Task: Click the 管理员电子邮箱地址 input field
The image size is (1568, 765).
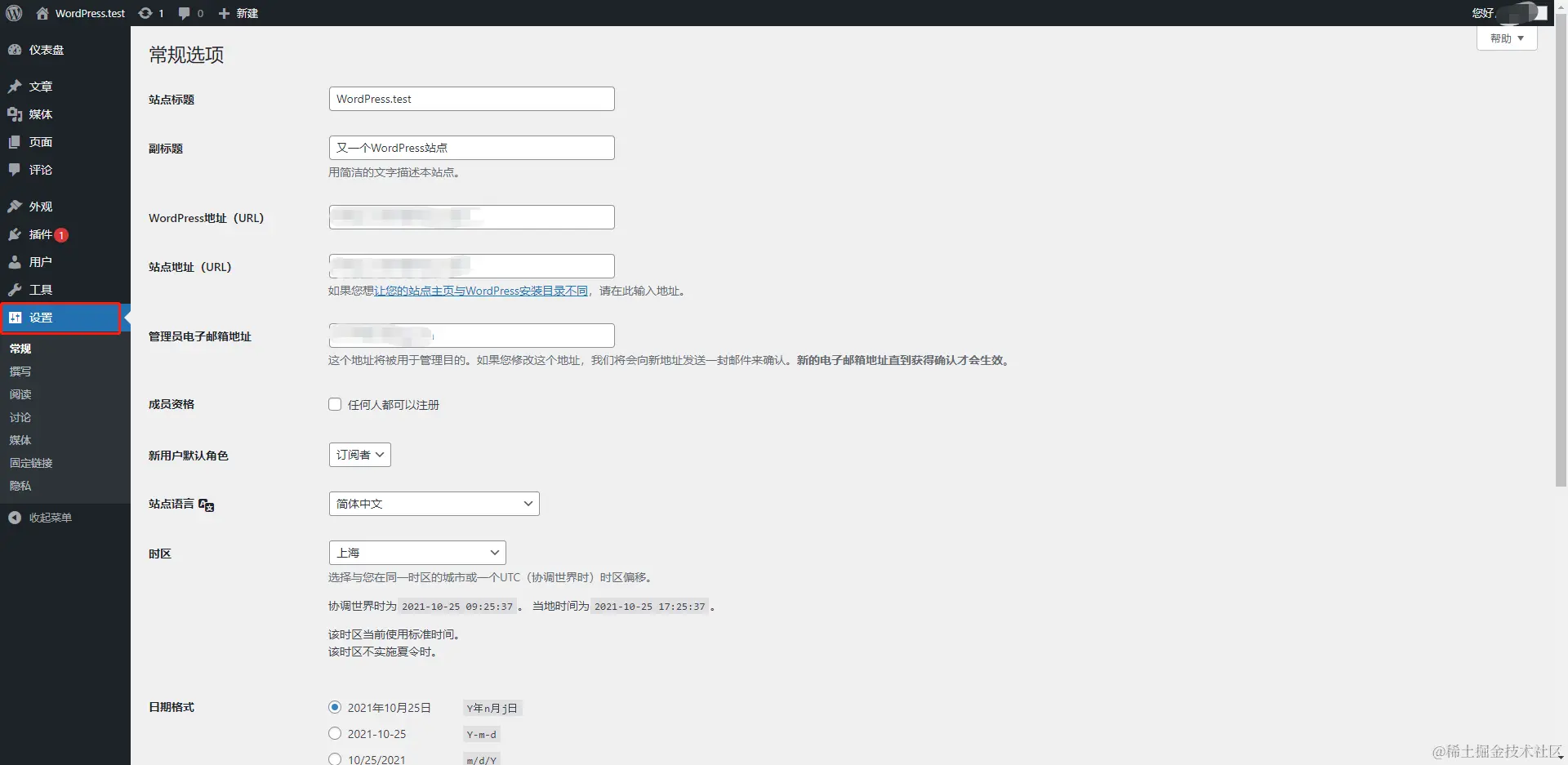Action: pyautogui.click(x=472, y=336)
